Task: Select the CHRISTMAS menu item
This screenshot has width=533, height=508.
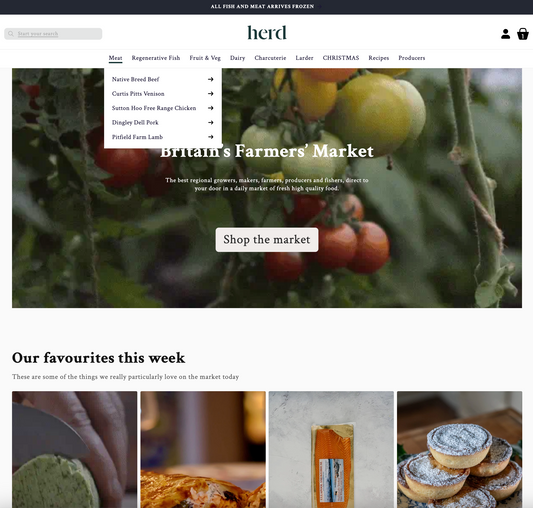Action: tap(341, 58)
